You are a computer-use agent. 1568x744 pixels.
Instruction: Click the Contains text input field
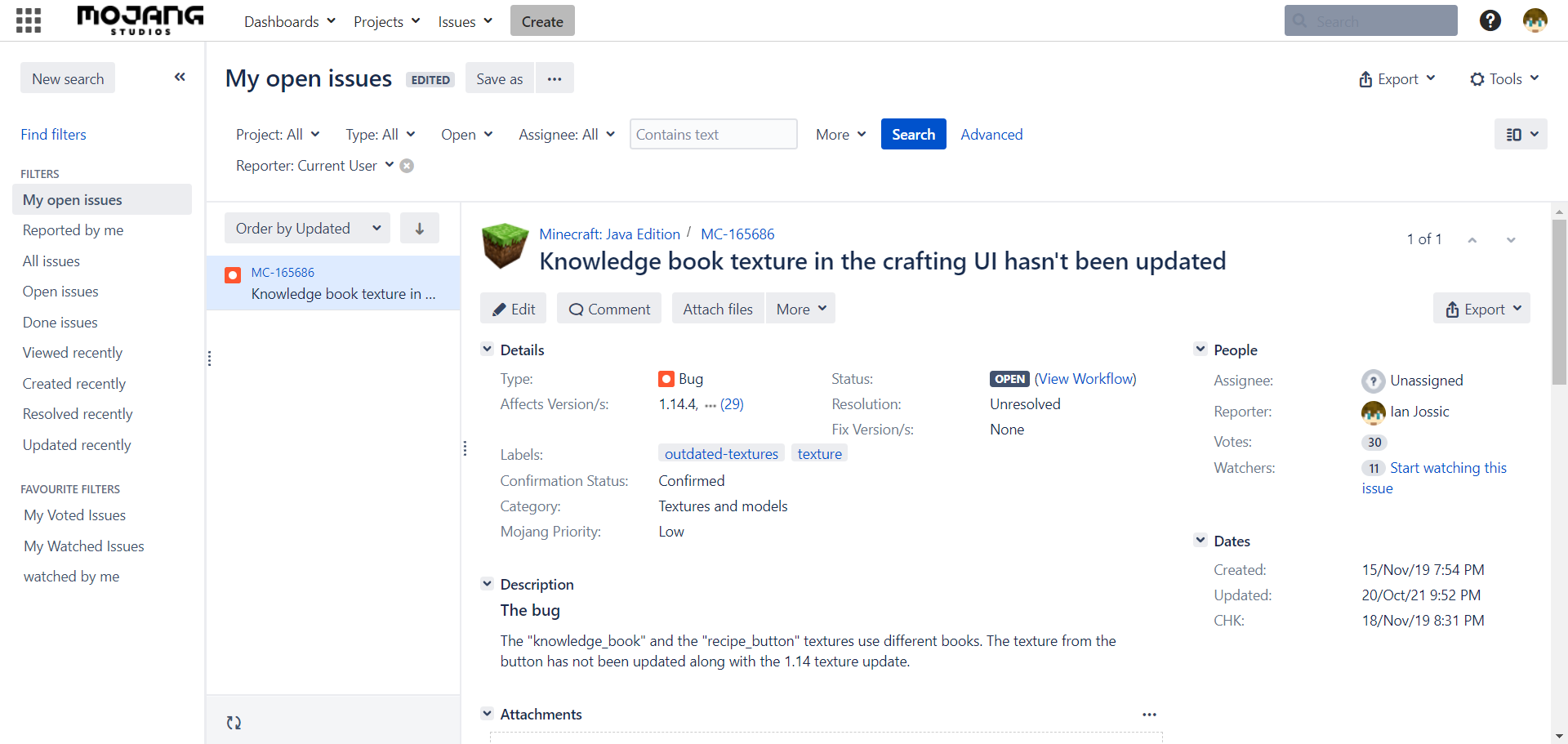tap(713, 135)
